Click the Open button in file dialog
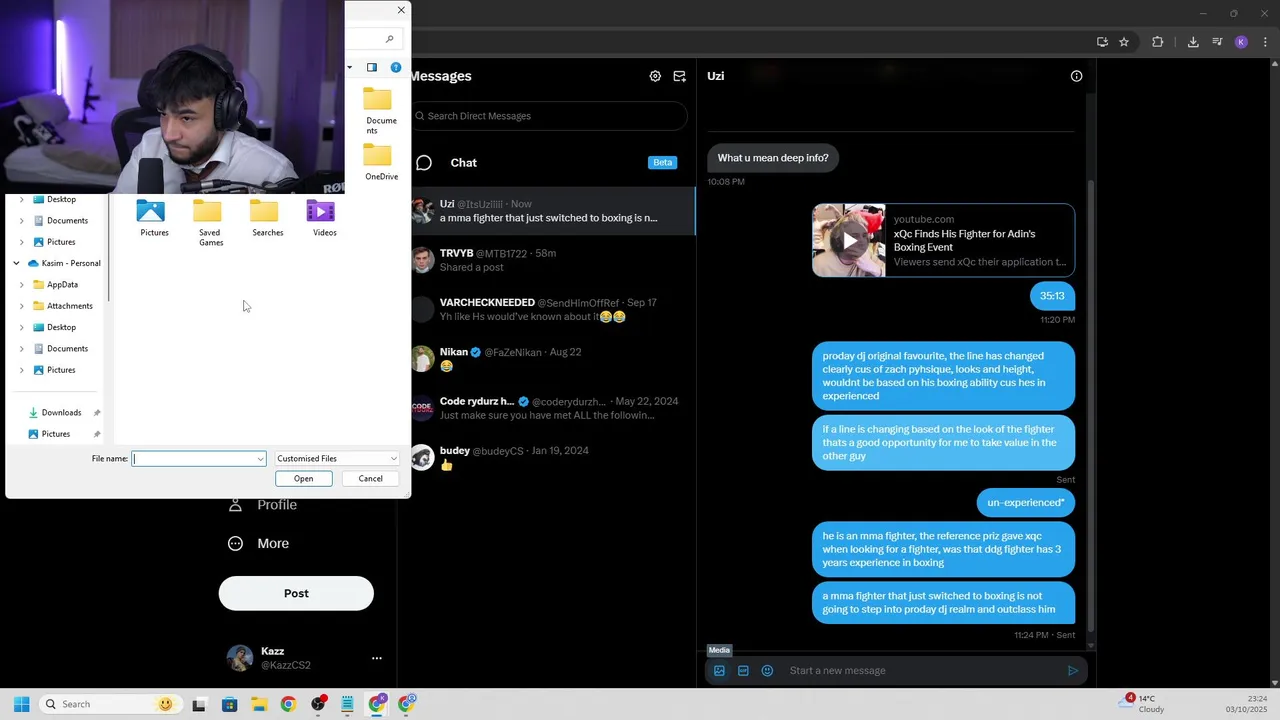 [x=303, y=479]
